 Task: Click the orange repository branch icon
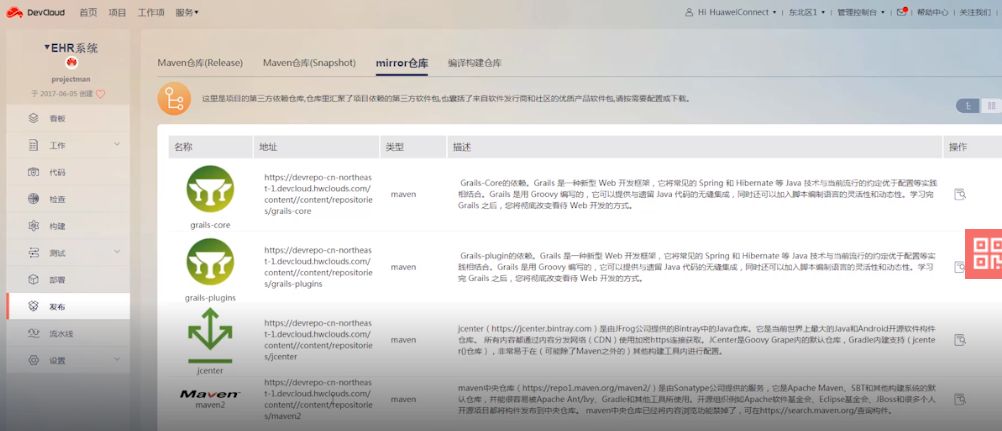[x=174, y=98]
